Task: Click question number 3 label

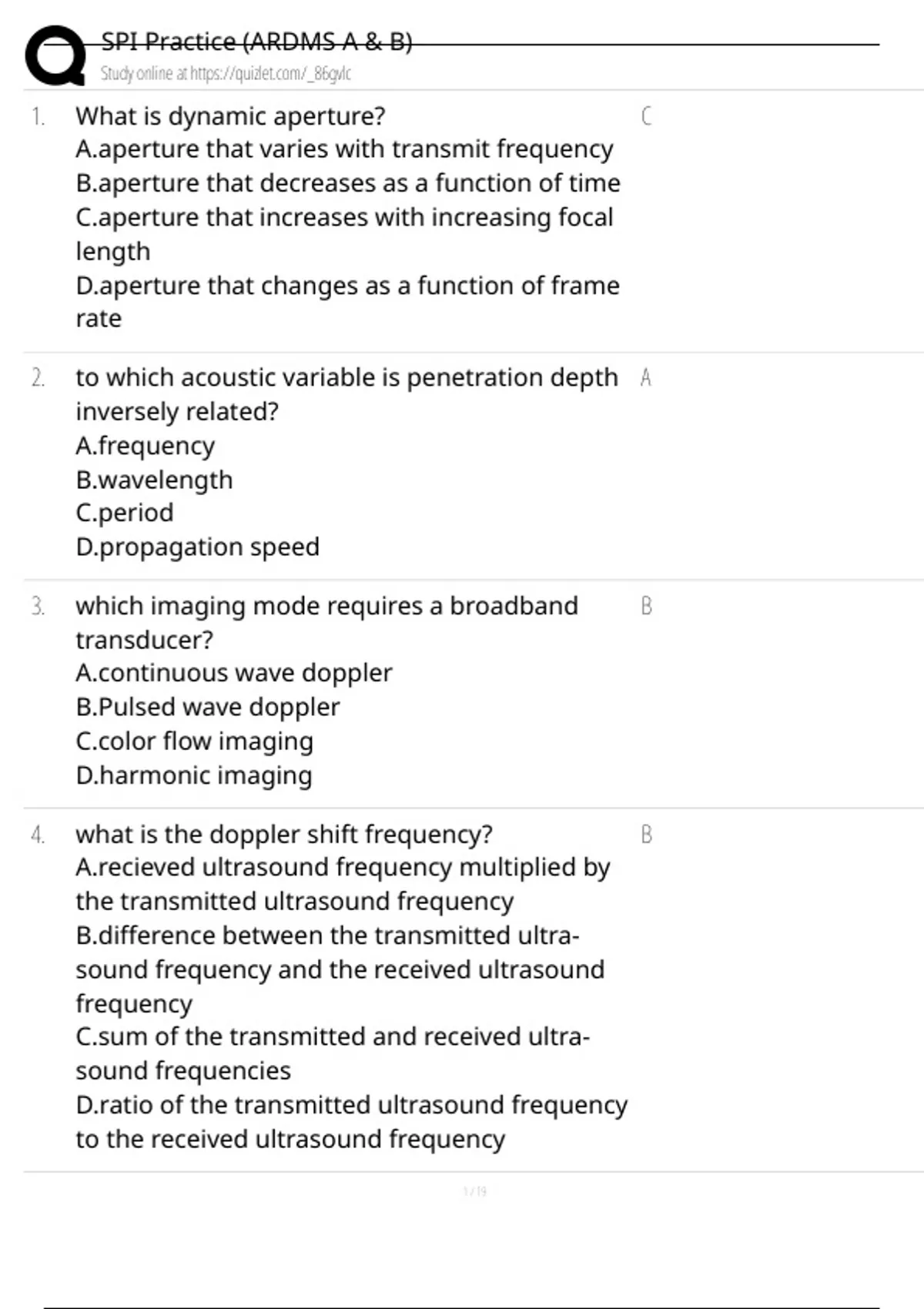Action: pos(38,606)
